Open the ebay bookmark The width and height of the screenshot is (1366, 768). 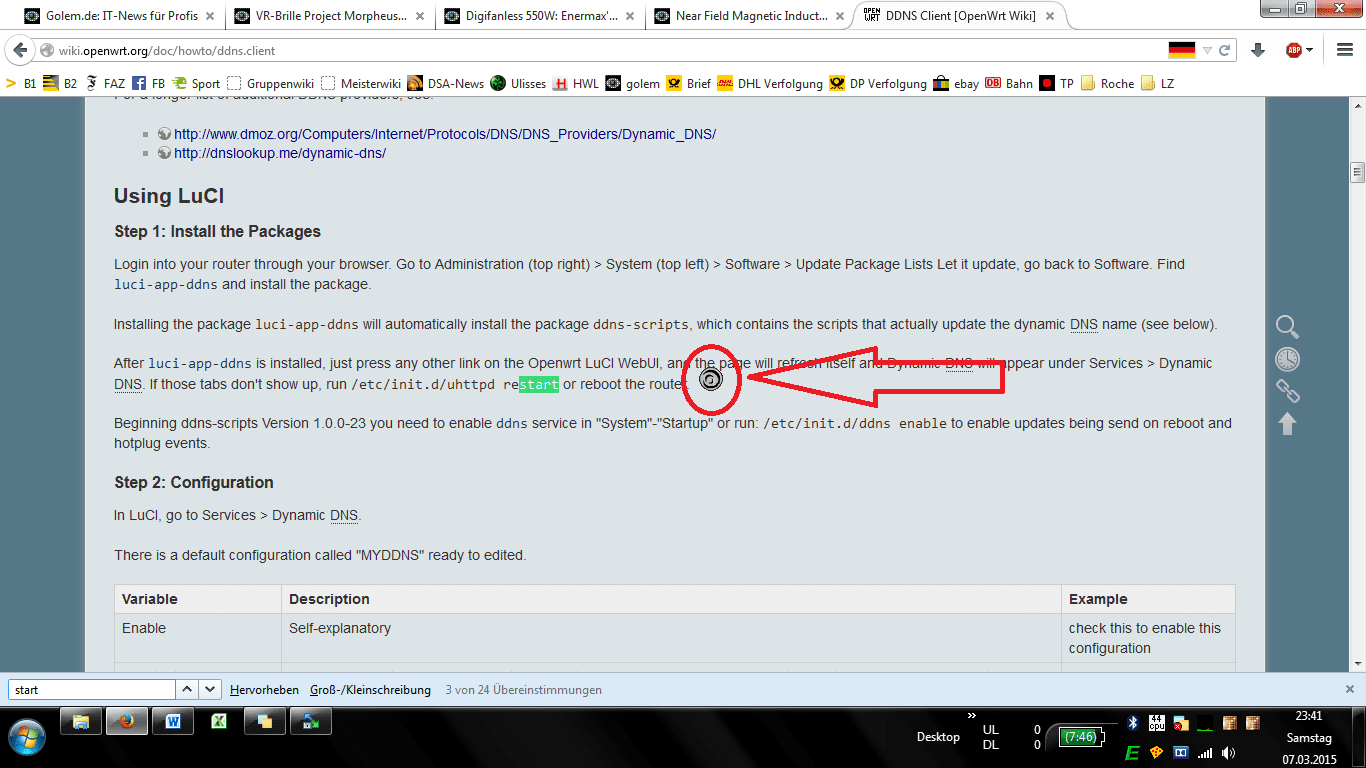tap(956, 84)
